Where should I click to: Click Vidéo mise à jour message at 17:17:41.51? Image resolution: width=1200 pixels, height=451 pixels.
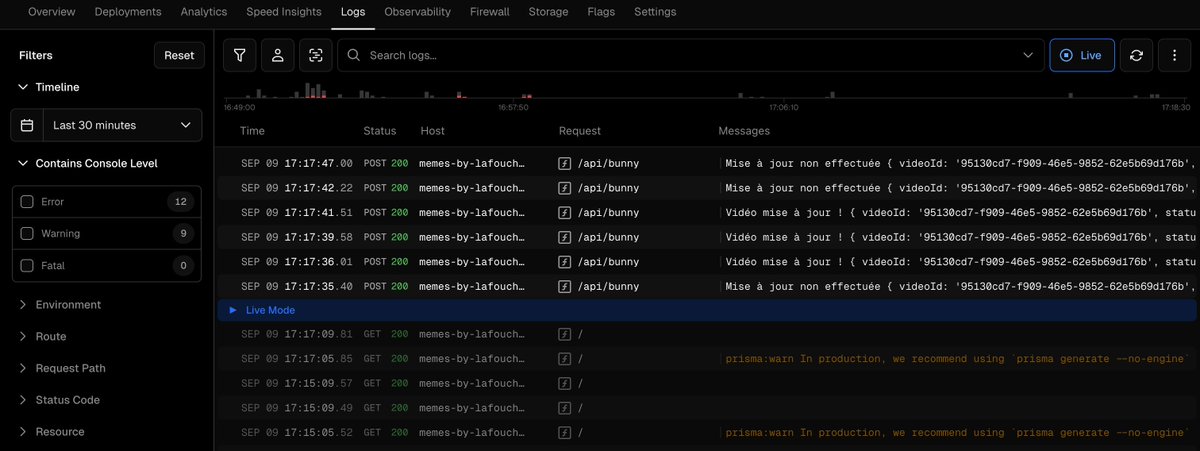pyautogui.click(x=959, y=212)
